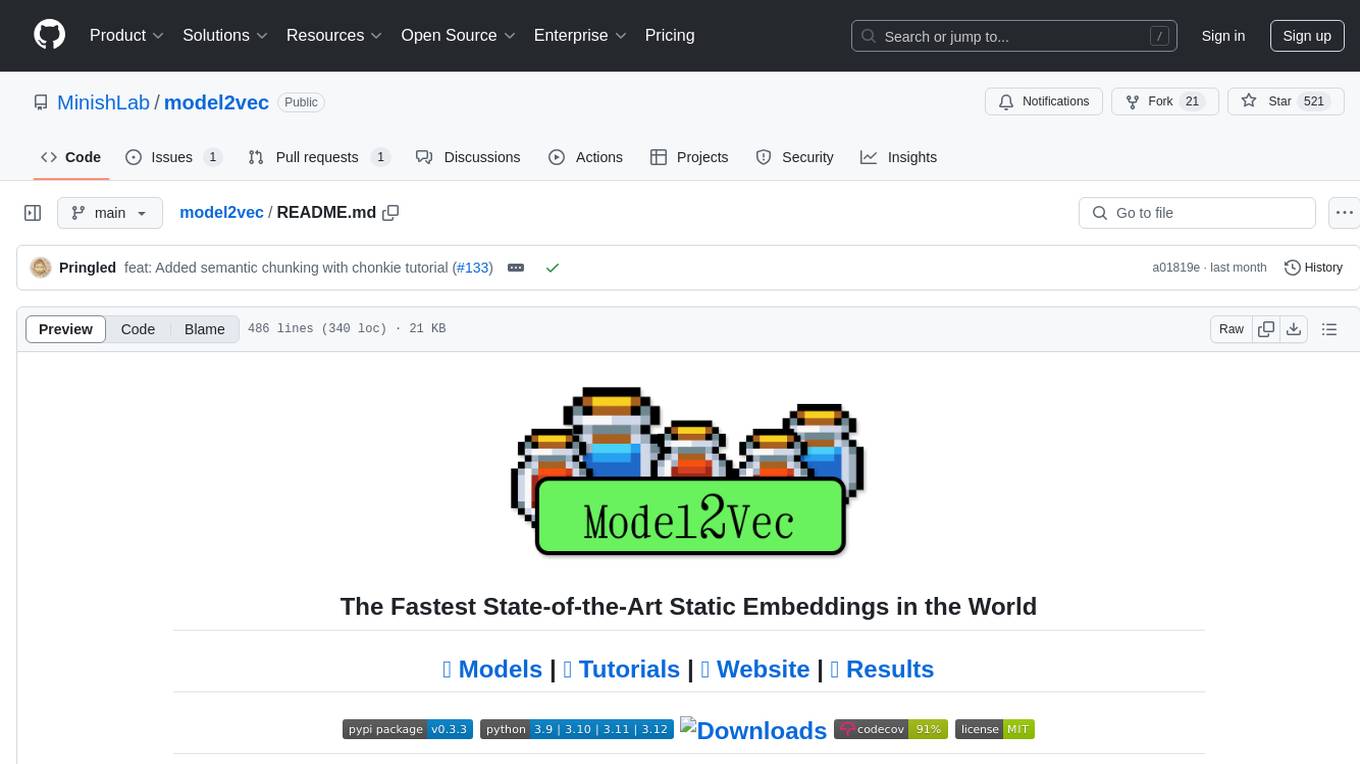Open the main branch selector dropdown
This screenshot has width=1360, height=764.
click(109, 213)
